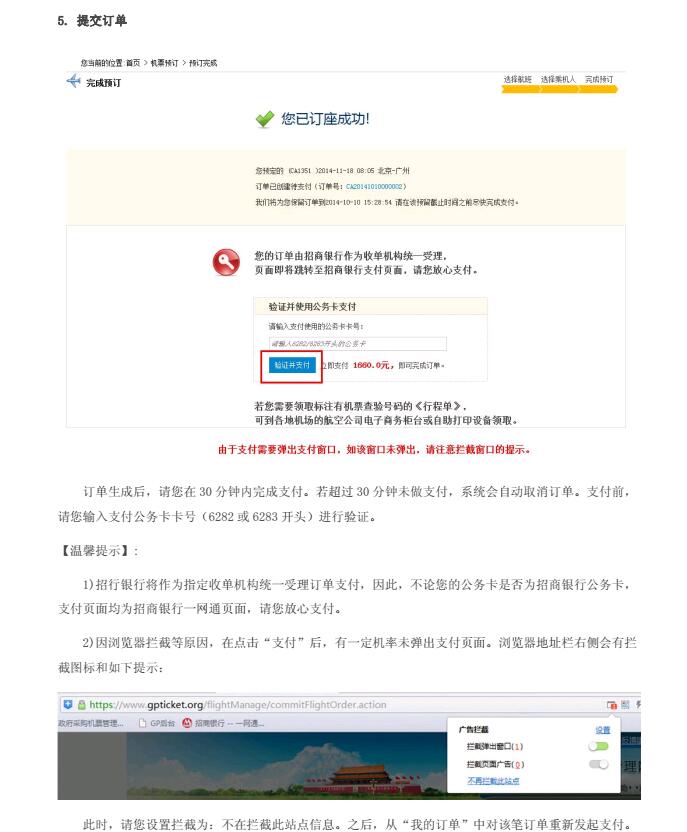Click the 招商银行 bookmark logo icon
The height and width of the screenshot is (832, 687).
coord(187,723)
